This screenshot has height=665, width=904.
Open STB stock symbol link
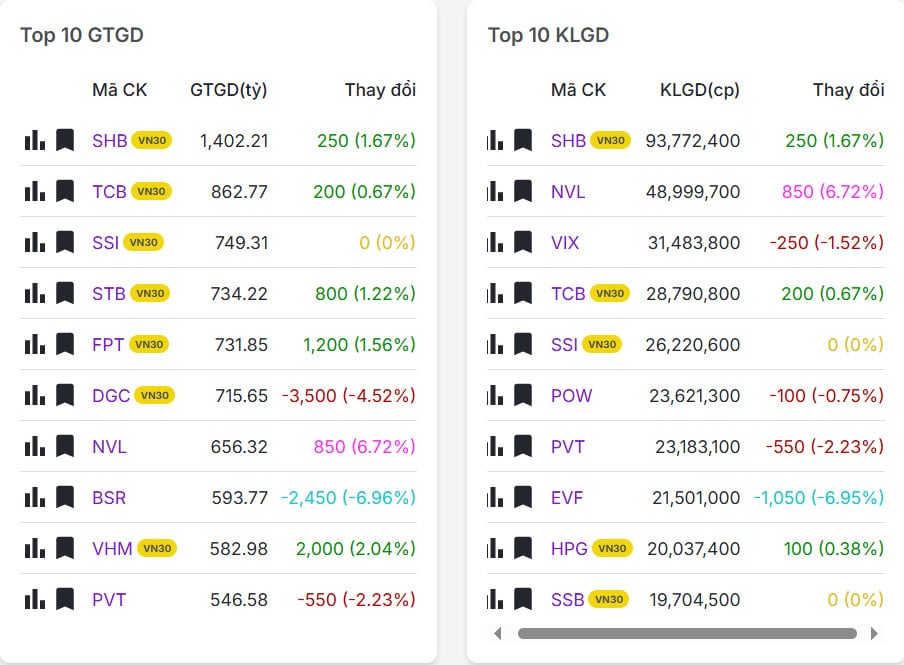[109, 293]
